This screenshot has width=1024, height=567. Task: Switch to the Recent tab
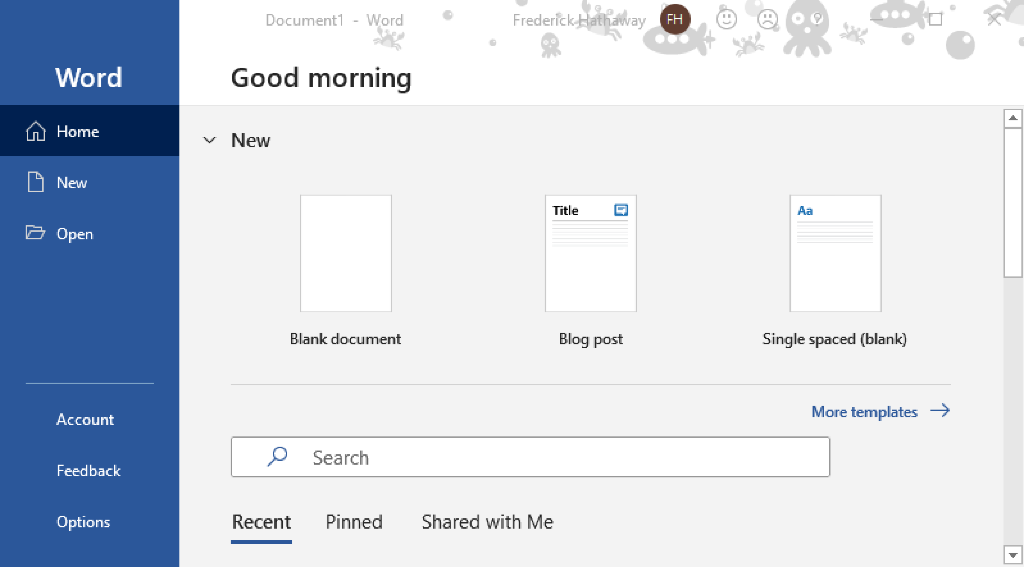coord(261,522)
